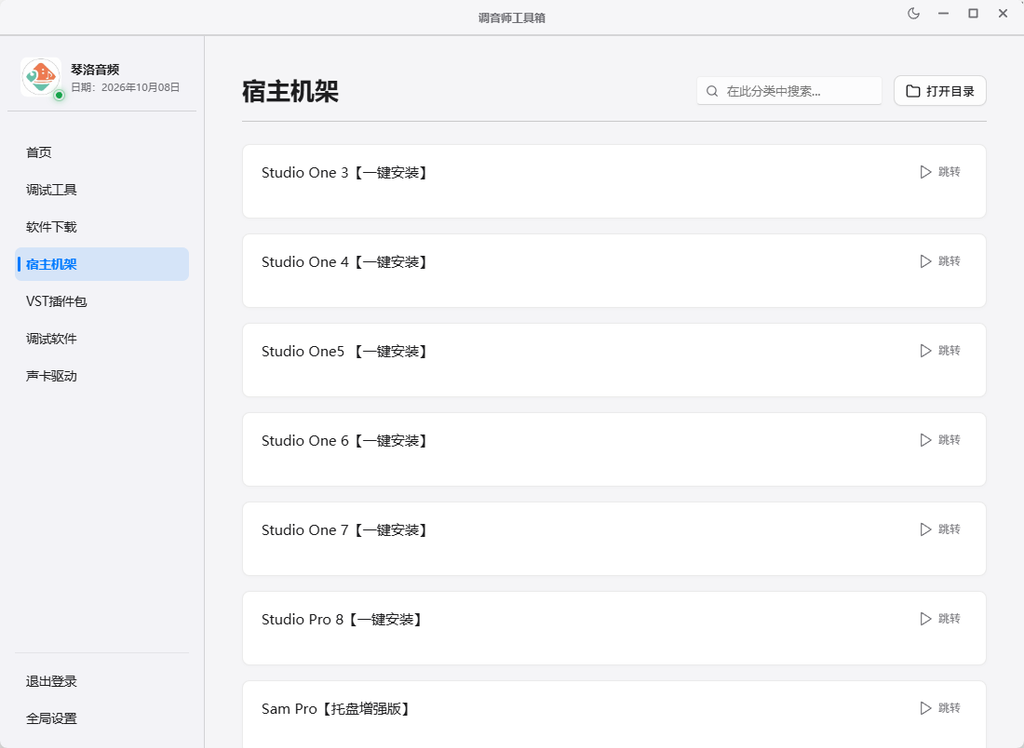Click the search magnifier icon

point(712,91)
